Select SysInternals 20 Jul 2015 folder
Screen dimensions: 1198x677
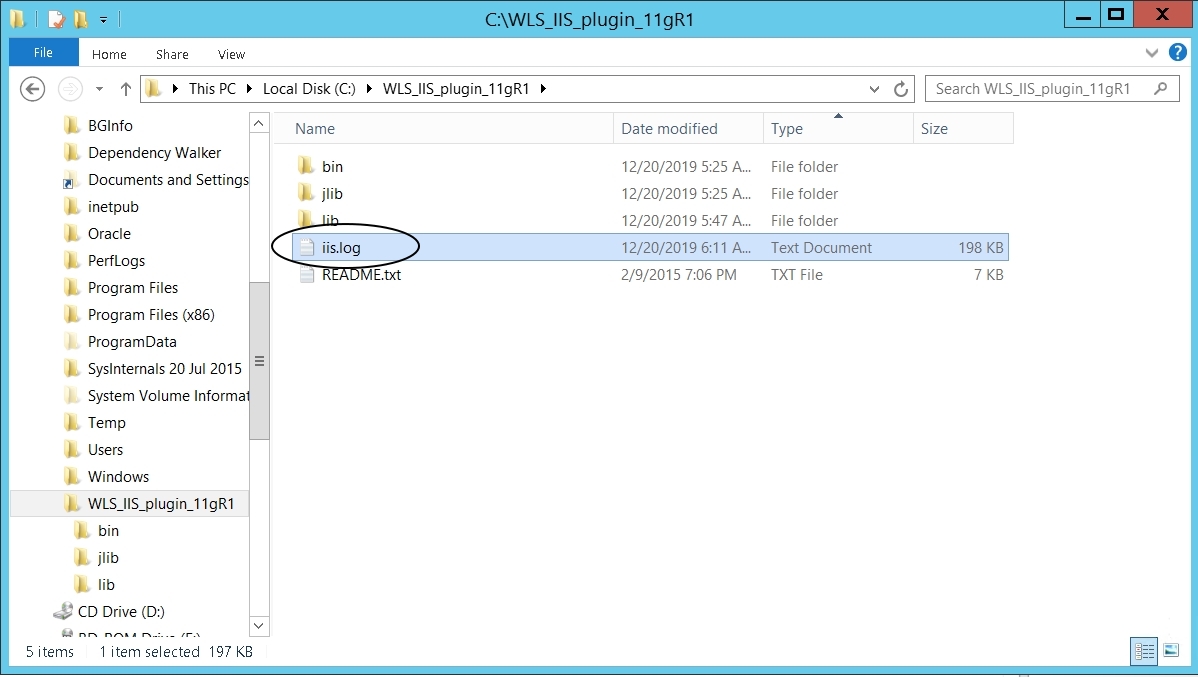pos(164,368)
